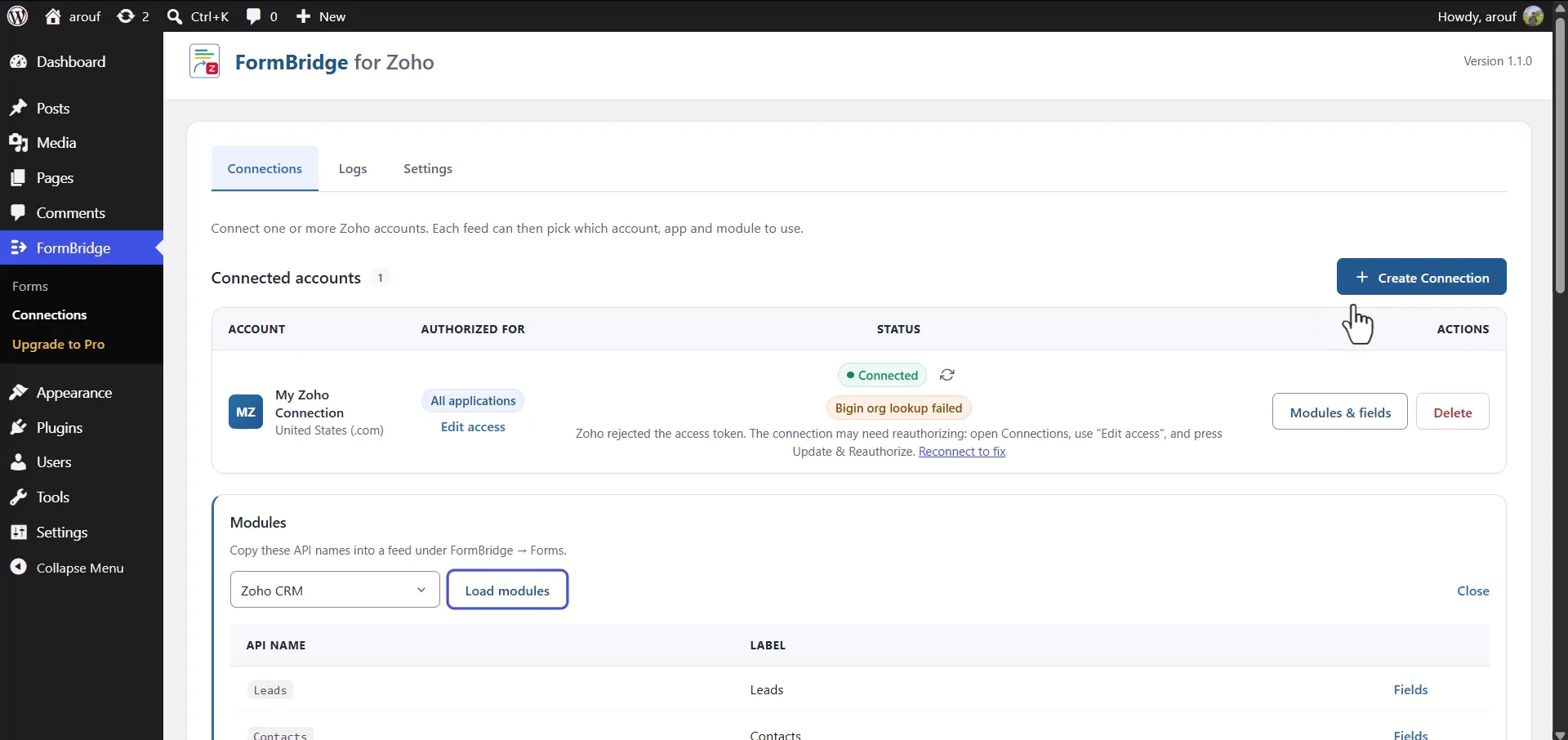Open Connections in the FormBridge submenu
This screenshot has height=740, width=1568.
pyautogui.click(x=50, y=315)
